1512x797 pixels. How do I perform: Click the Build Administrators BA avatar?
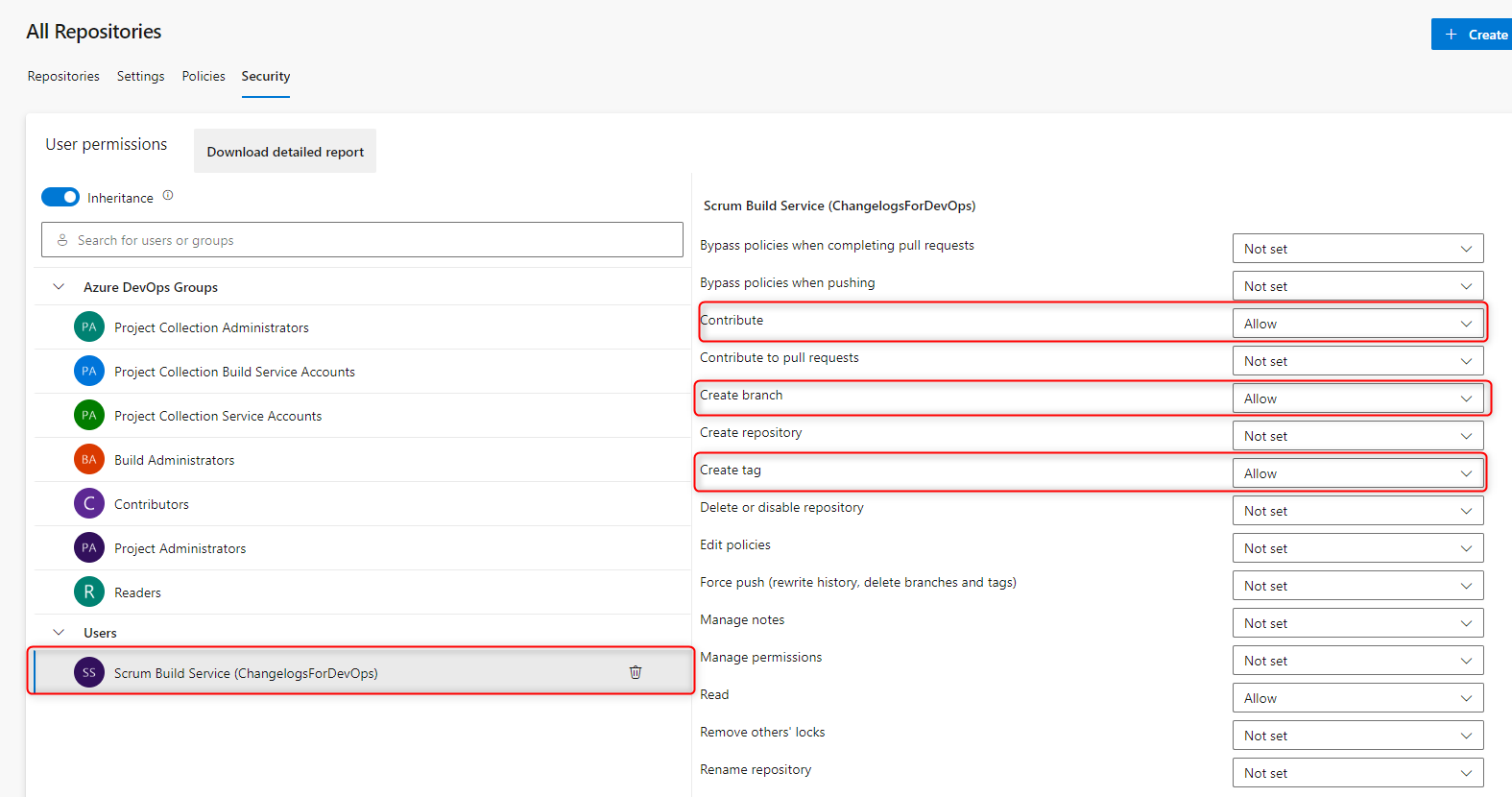(x=89, y=460)
